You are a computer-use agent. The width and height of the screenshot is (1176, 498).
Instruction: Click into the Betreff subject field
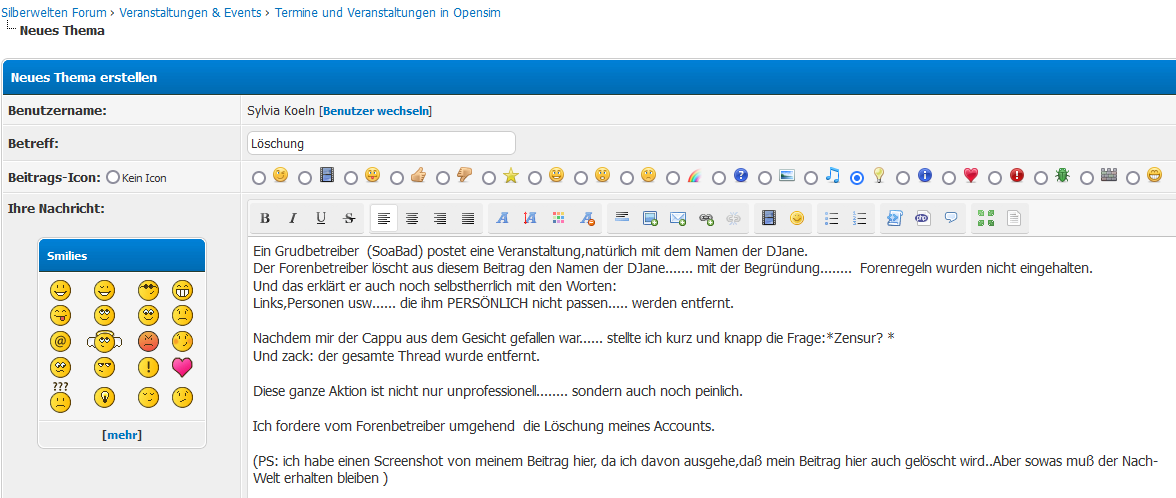381,143
